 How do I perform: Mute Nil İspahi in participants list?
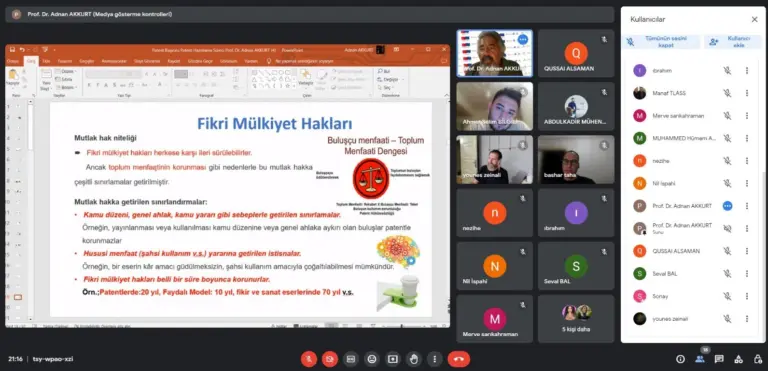(x=727, y=183)
